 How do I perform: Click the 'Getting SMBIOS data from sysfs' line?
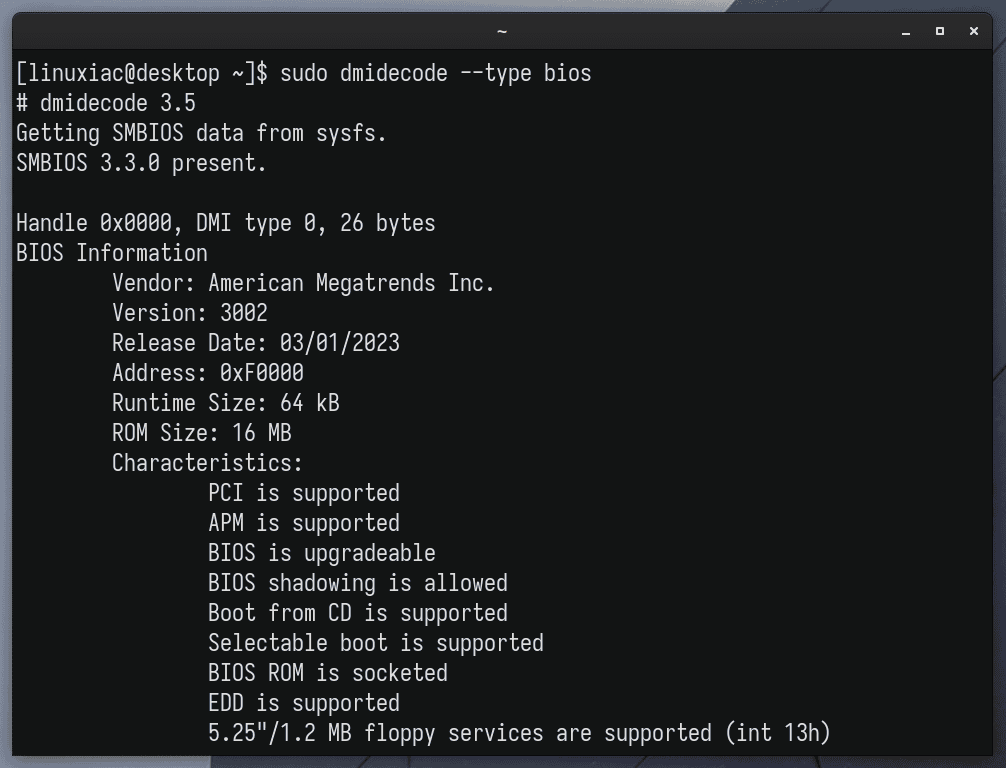[x=201, y=133]
